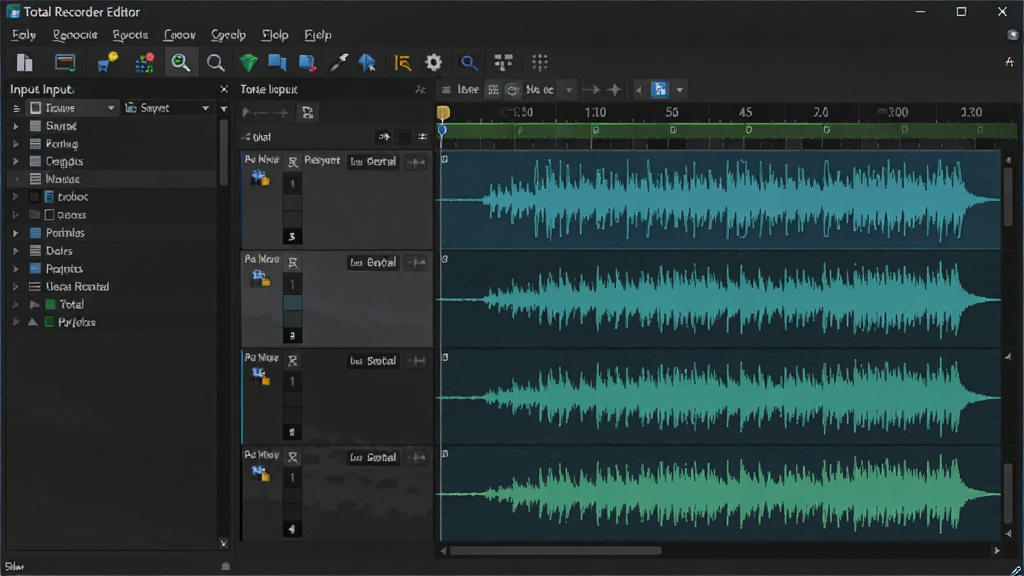This screenshot has width=1024, height=576.
Task: Open first dropdown in Input panel header
Action: coord(72,108)
